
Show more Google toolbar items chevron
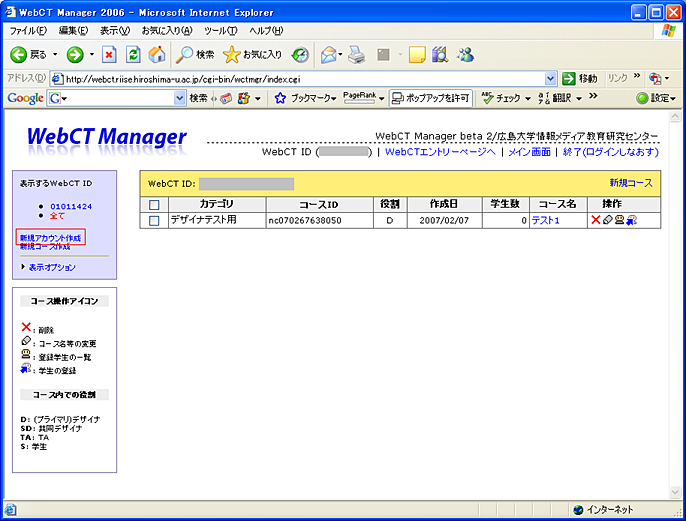pyautogui.click(x=593, y=95)
